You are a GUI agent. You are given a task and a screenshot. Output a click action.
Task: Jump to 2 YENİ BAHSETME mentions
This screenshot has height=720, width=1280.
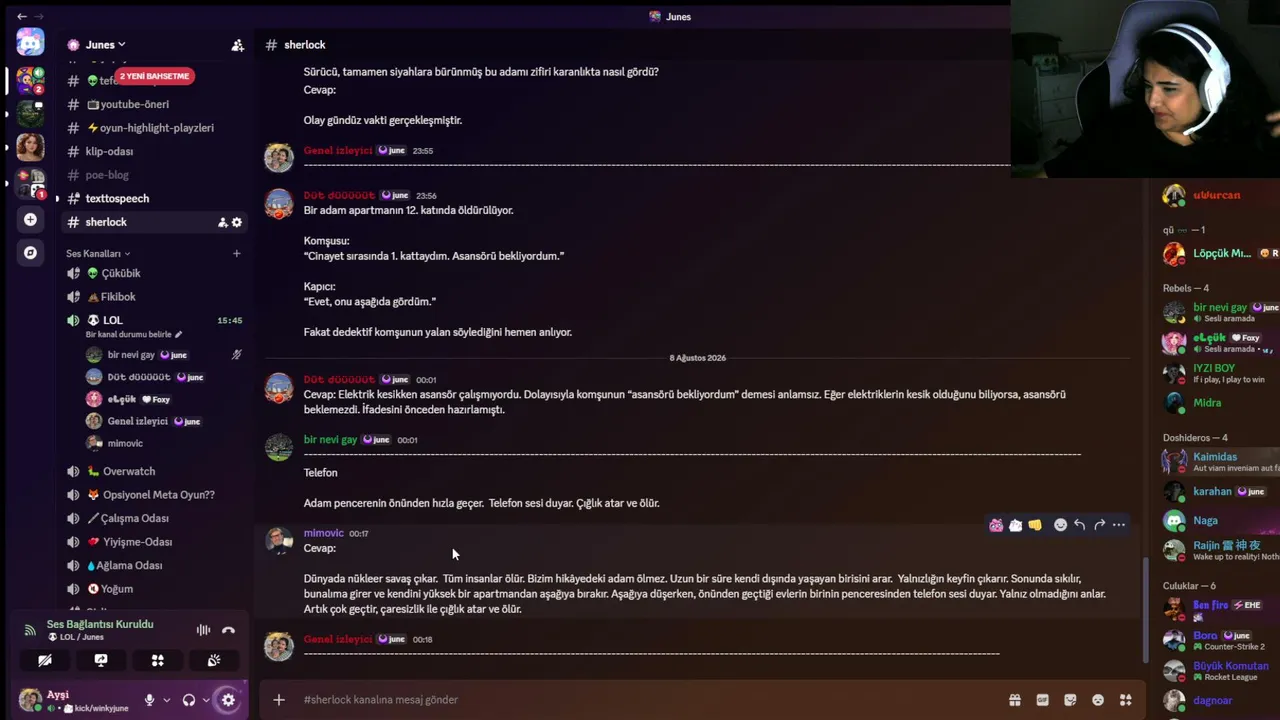(x=155, y=76)
